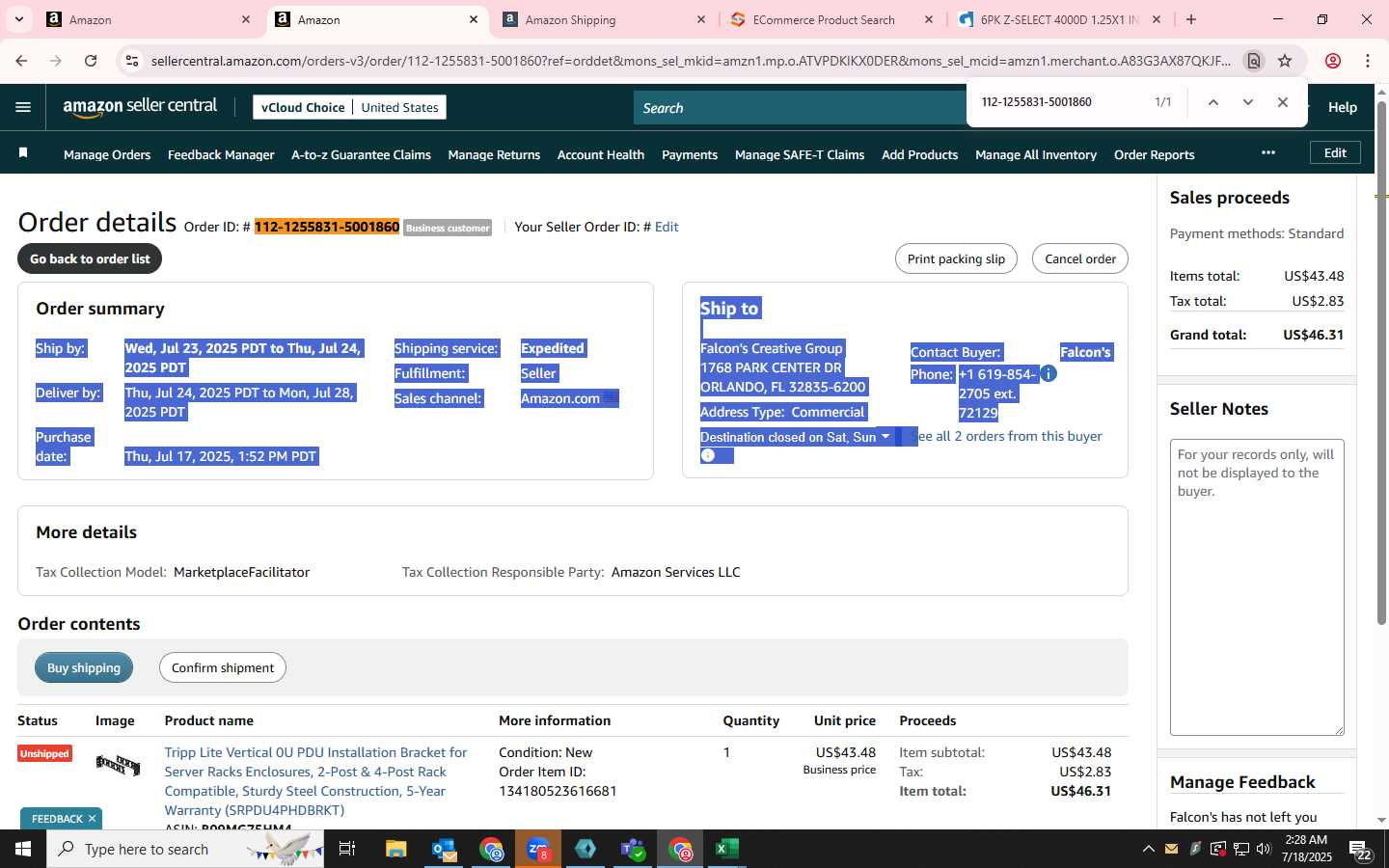Open the three-dots more menu in nav bar
Viewport: 1389px width, 868px height.
tap(1268, 152)
